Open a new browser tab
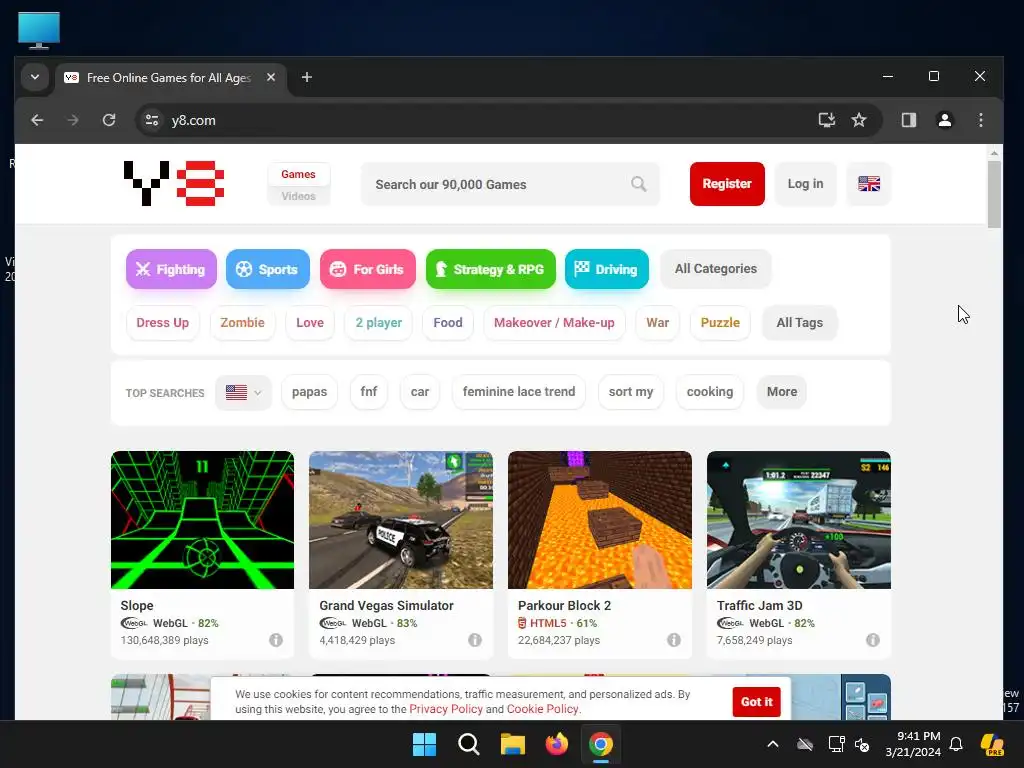Image resolution: width=1024 pixels, height=768 pixels. tap(306, 78)
